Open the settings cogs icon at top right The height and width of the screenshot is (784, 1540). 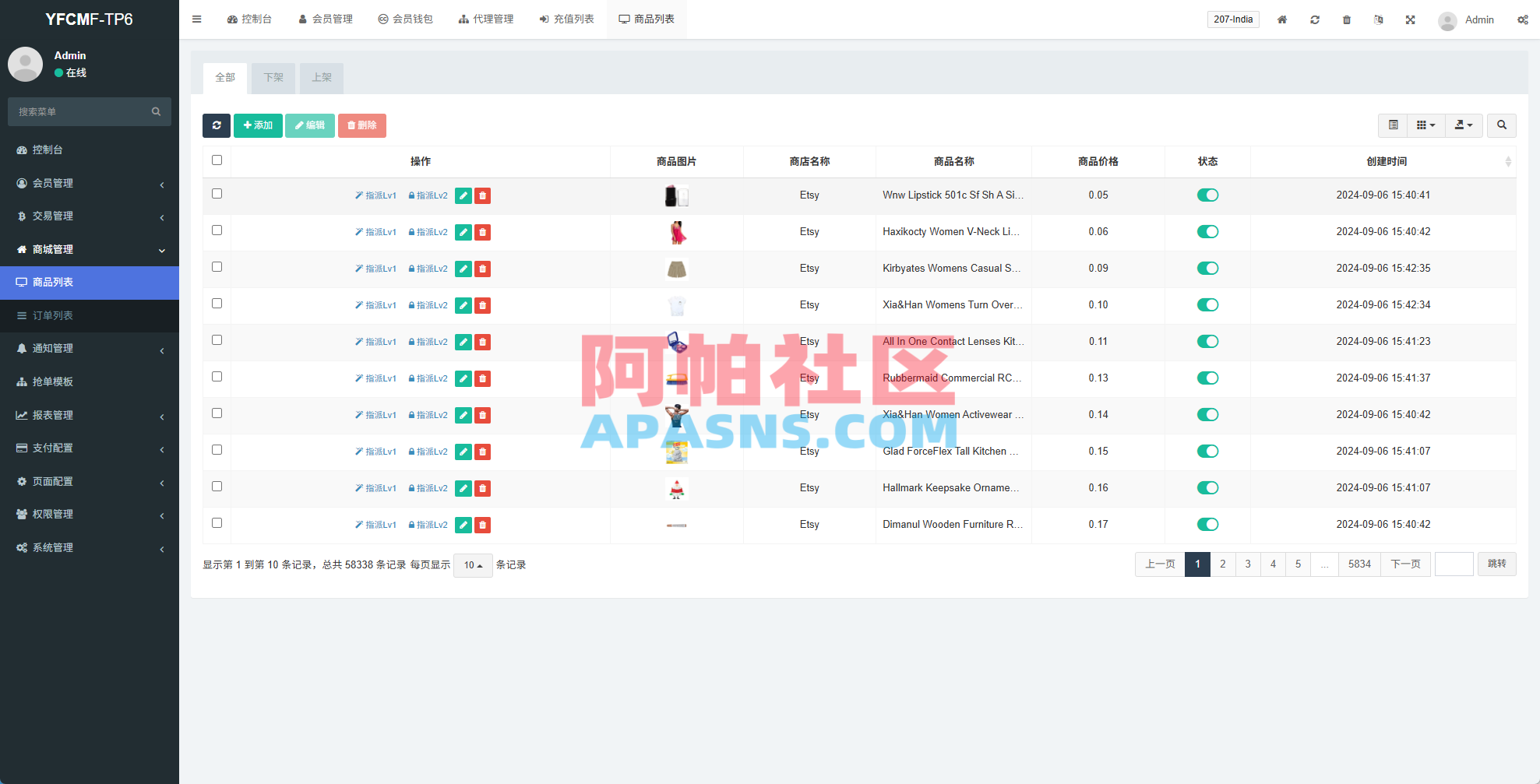point(1523,19)
